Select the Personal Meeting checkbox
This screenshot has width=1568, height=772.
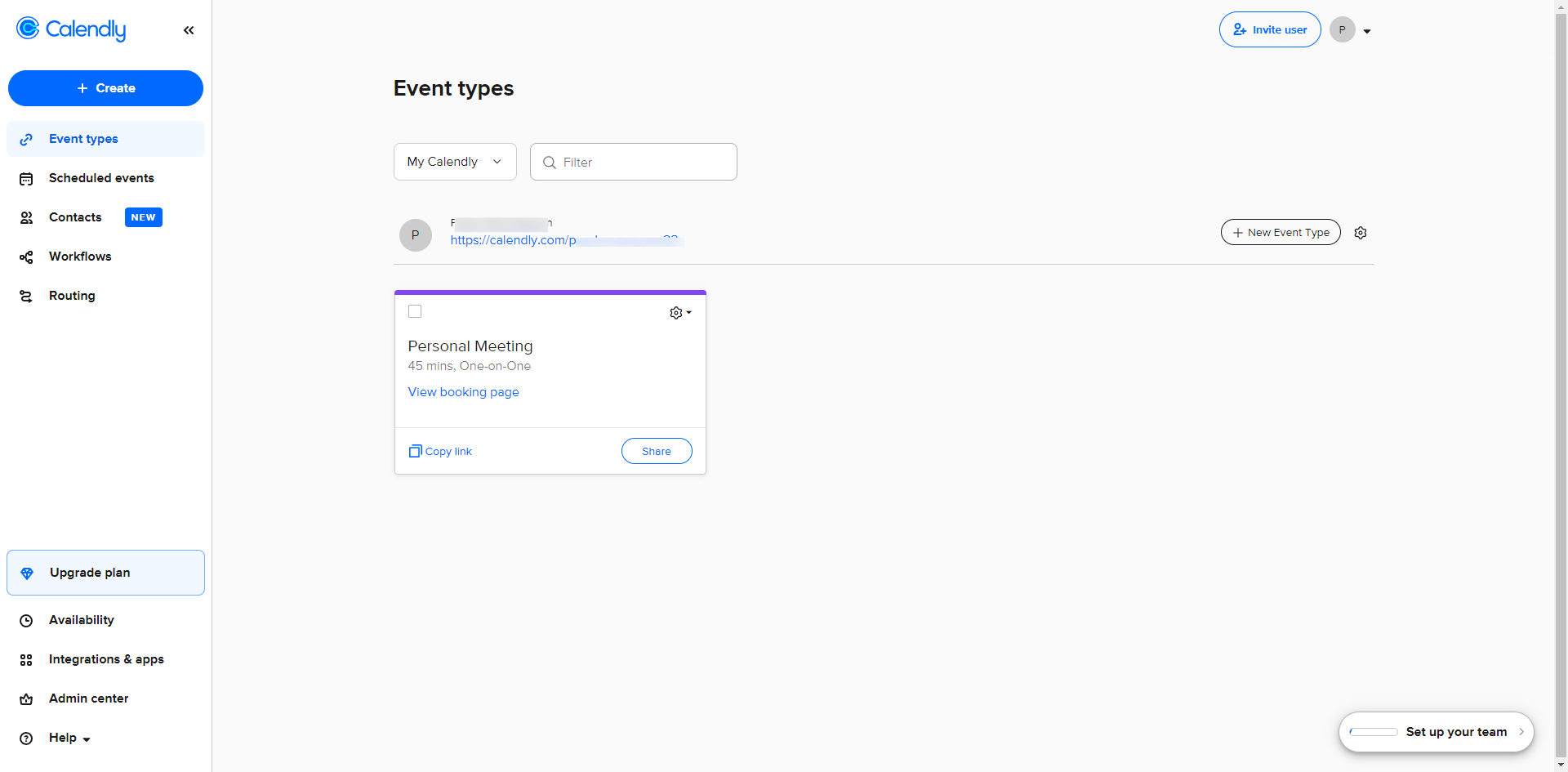pyautogui.click(x=415, y=311)
